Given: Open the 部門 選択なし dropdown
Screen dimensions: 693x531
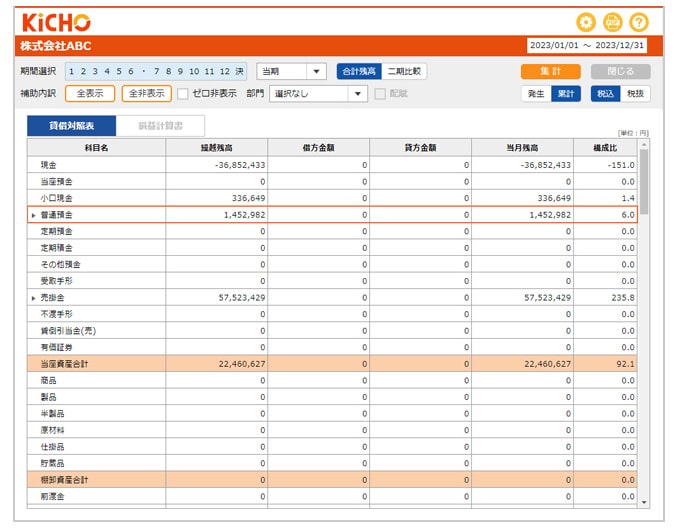Looking at the screenshot, I should click(318, 94).
